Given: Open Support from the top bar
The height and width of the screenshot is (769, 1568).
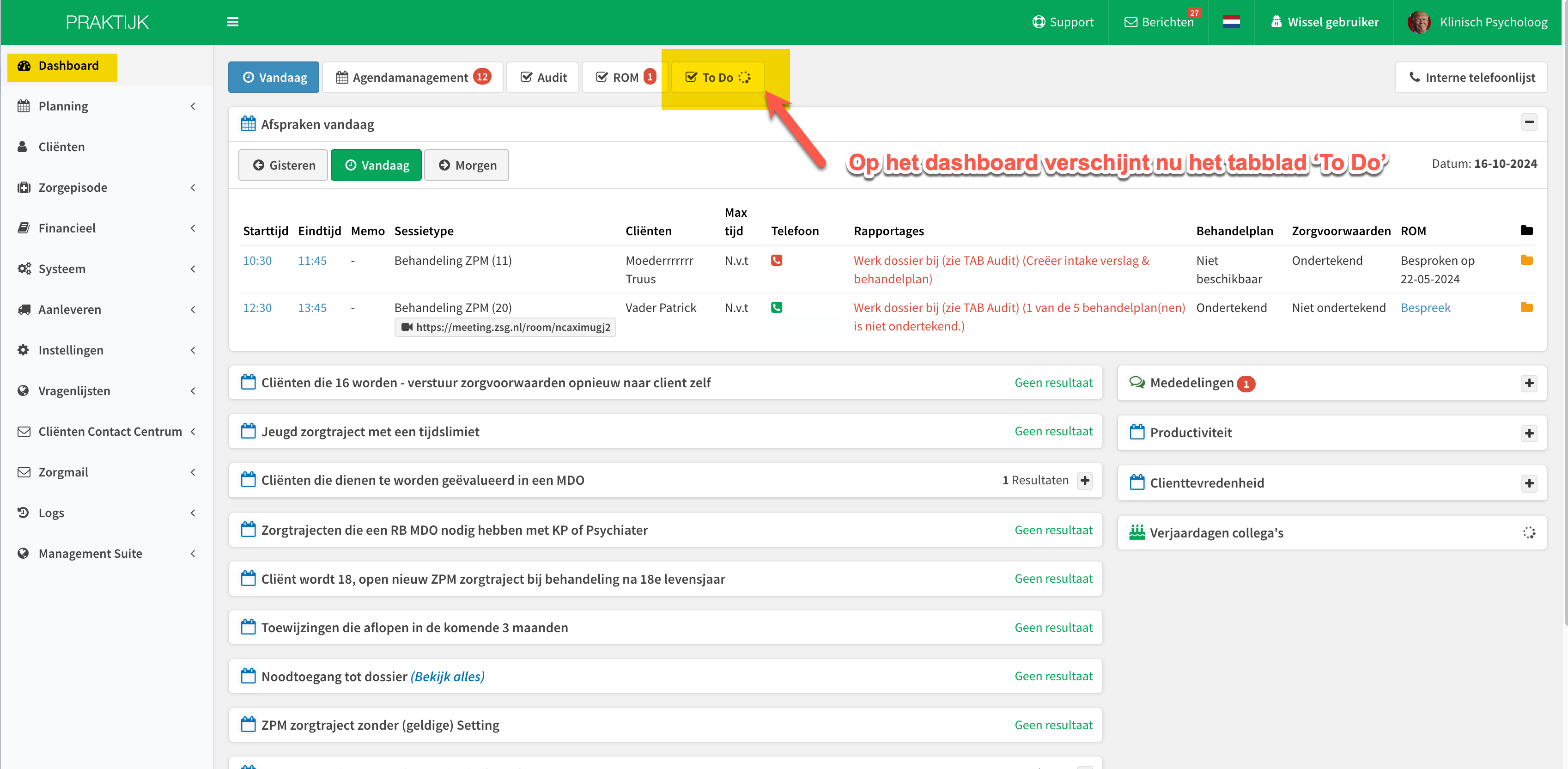Looking at the screenshot, I should pyautogui.click(x=1063, y=23).
